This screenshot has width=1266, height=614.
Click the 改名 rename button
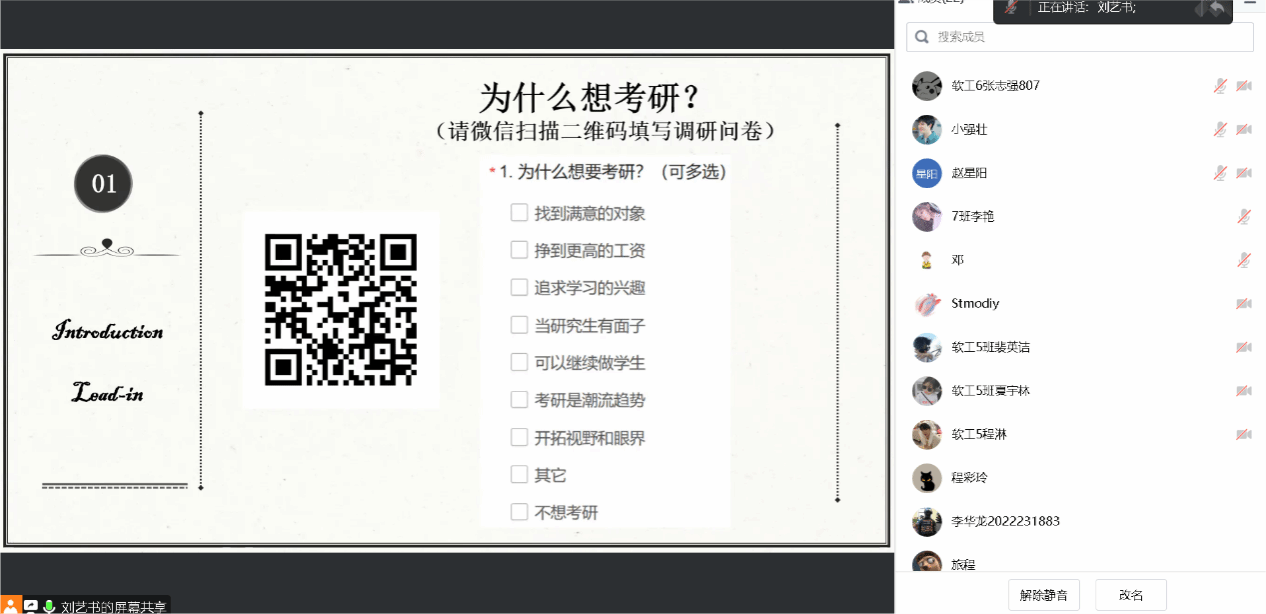point(1131,595)
